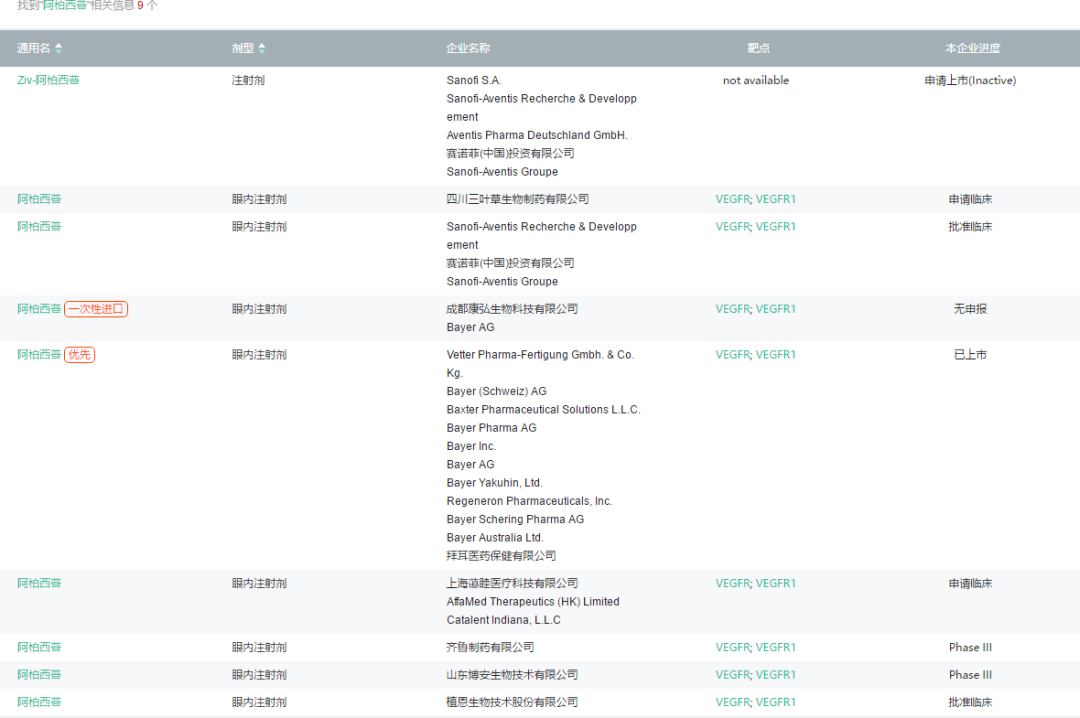The image size is (1080, 718).
Task: Open 阿柏西普 link in the 上海蔼睦医疗 row
Action: [x=39, y=583]
